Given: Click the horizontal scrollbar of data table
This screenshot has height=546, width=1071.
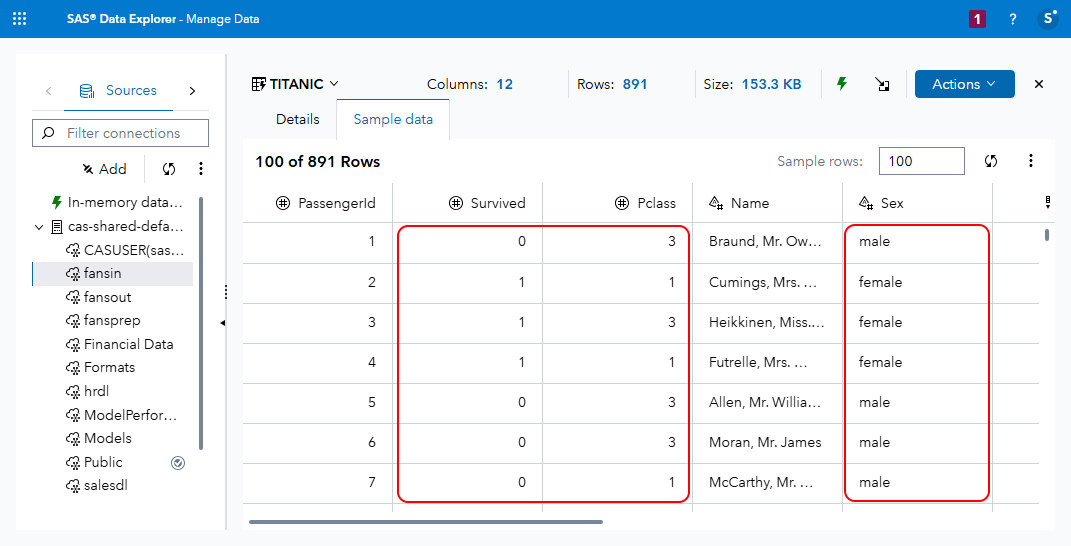Looking at the screenshot, I should pyautogui.click(x=426, y=522).
